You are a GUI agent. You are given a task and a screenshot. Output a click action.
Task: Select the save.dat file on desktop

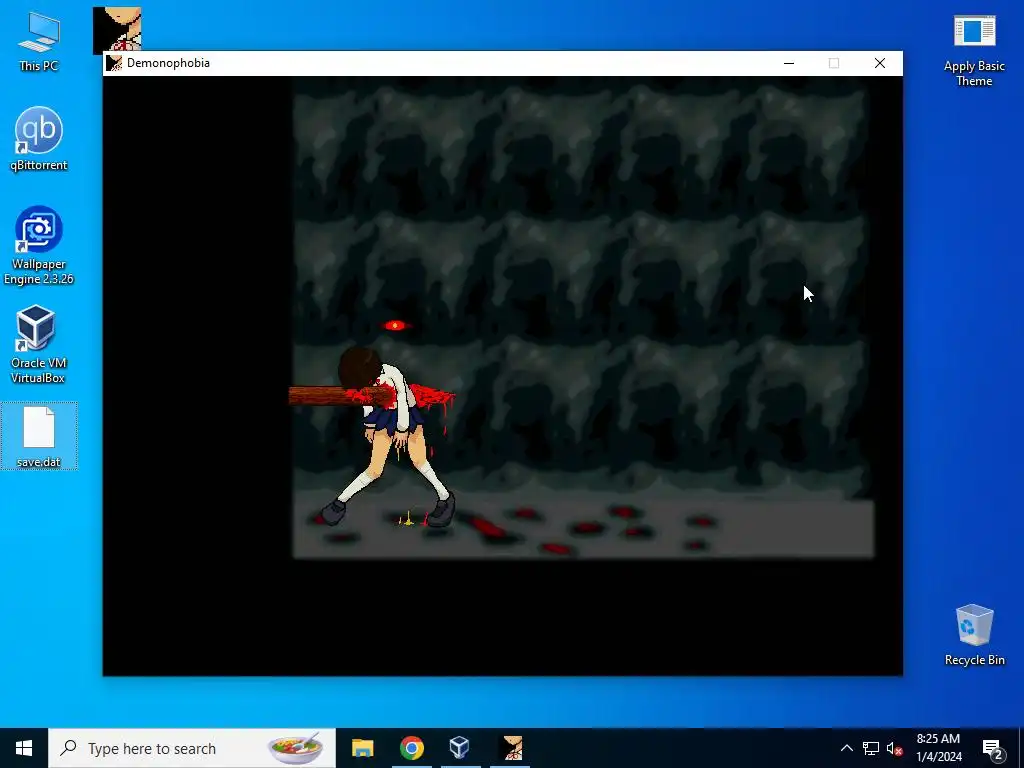[x=39, y=436]
